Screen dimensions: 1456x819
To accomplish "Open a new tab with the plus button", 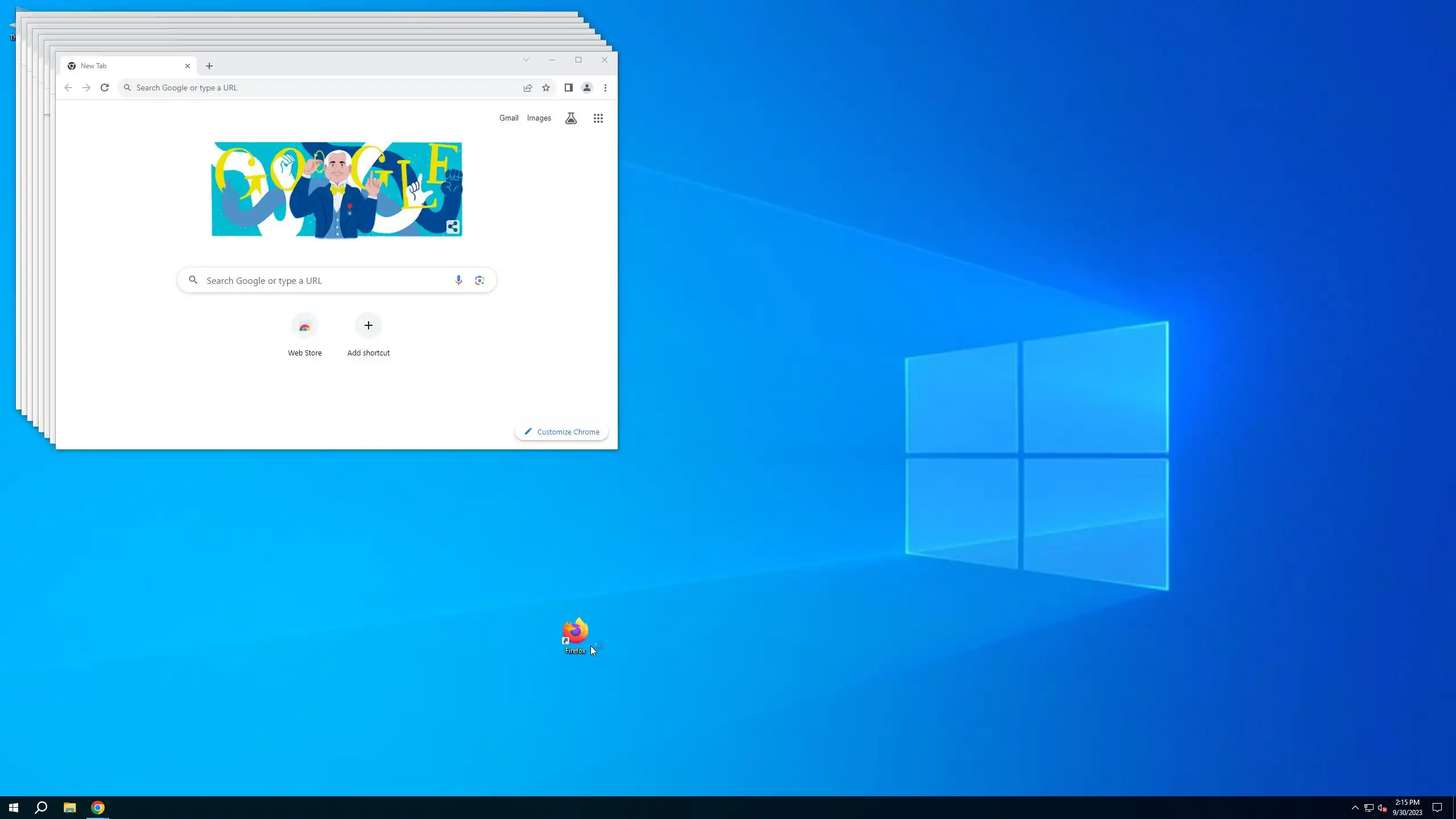I will point(209,66).
